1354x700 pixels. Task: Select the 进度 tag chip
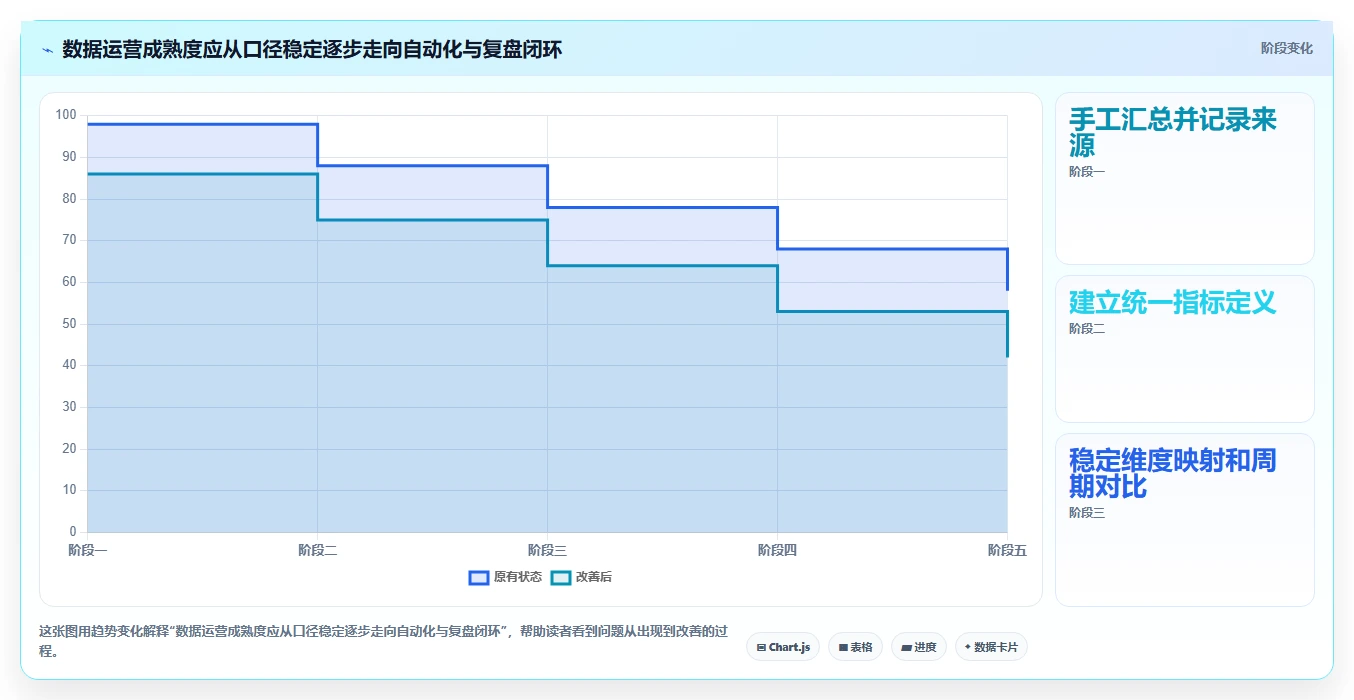[x=918, y=647]
